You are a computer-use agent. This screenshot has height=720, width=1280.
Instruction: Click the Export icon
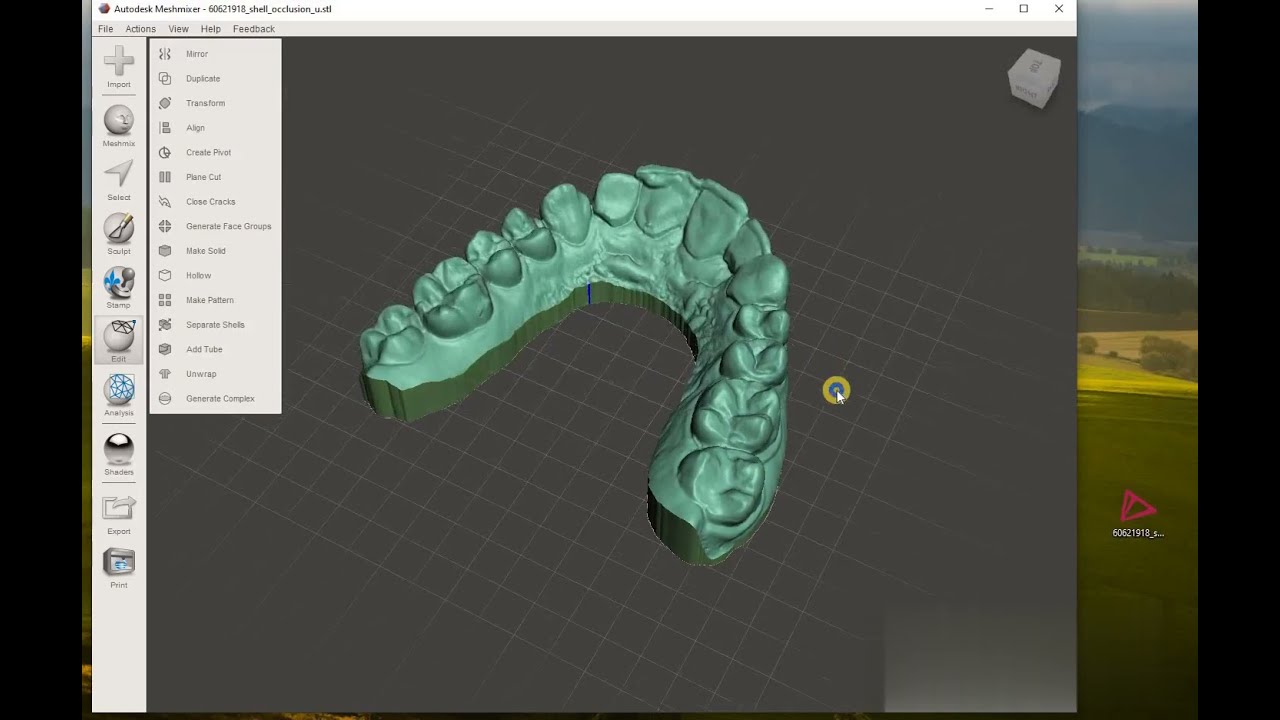tap(118, 509)
